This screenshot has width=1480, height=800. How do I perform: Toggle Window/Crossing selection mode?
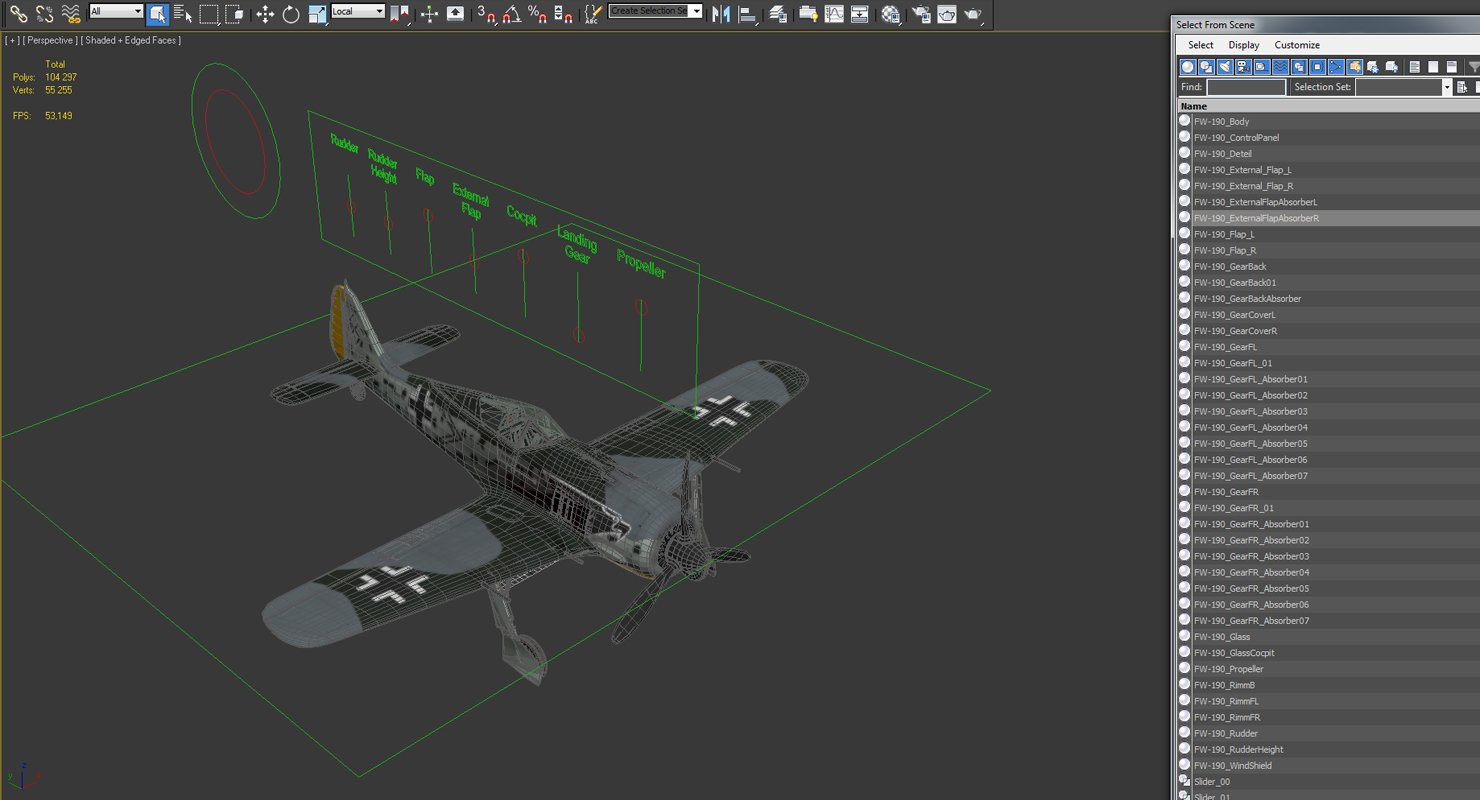[235, 14]
